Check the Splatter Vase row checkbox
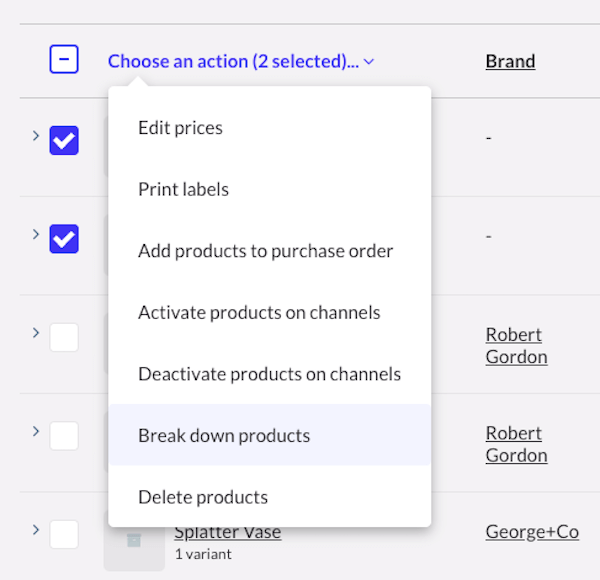Image resolution: width=600 pixels, height=580 pixels. point(64,534)
